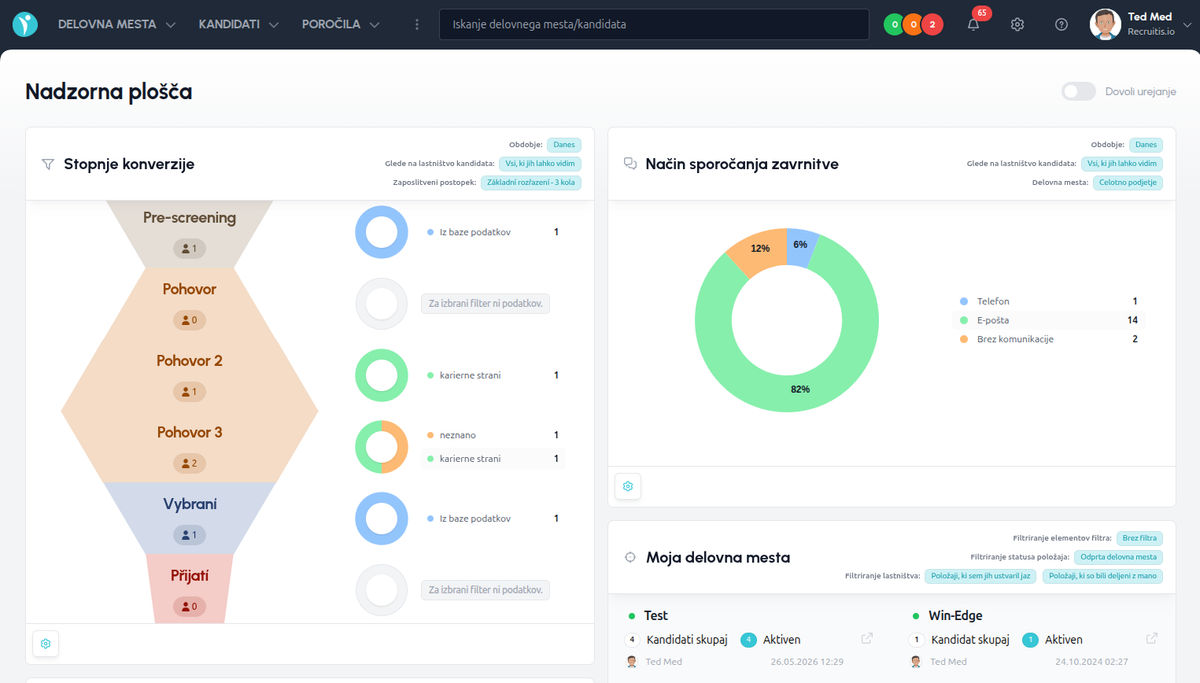Click the Brez filtra tag
This screenshot has height=683, width=1200.
(1139, 538)
